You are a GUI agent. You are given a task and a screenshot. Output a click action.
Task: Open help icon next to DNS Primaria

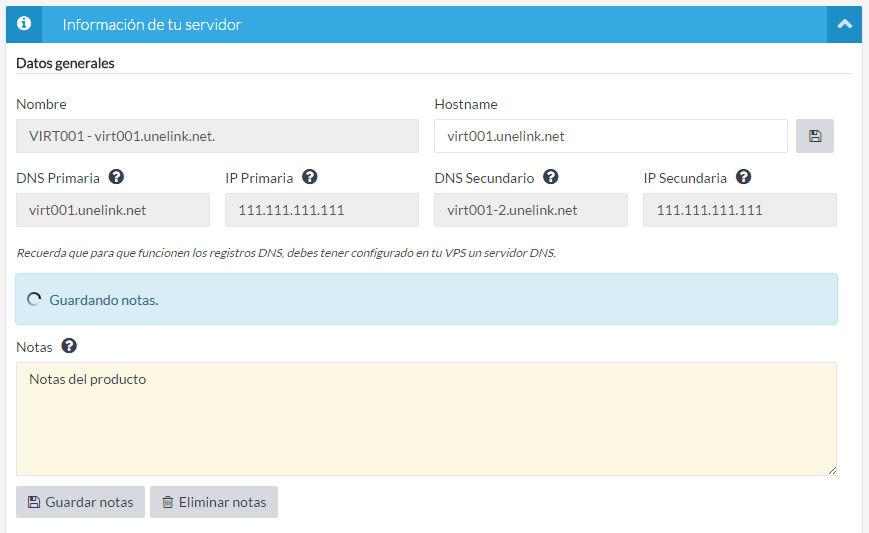(116, 177)
